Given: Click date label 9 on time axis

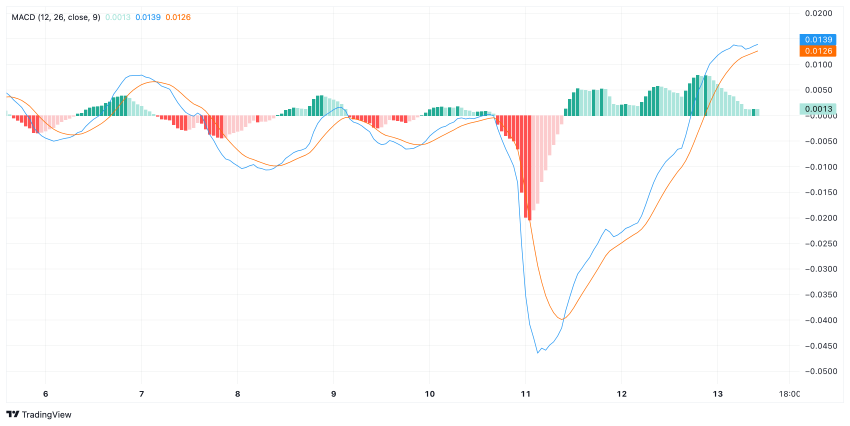Looking at the screenshot, I should [333, 394].
